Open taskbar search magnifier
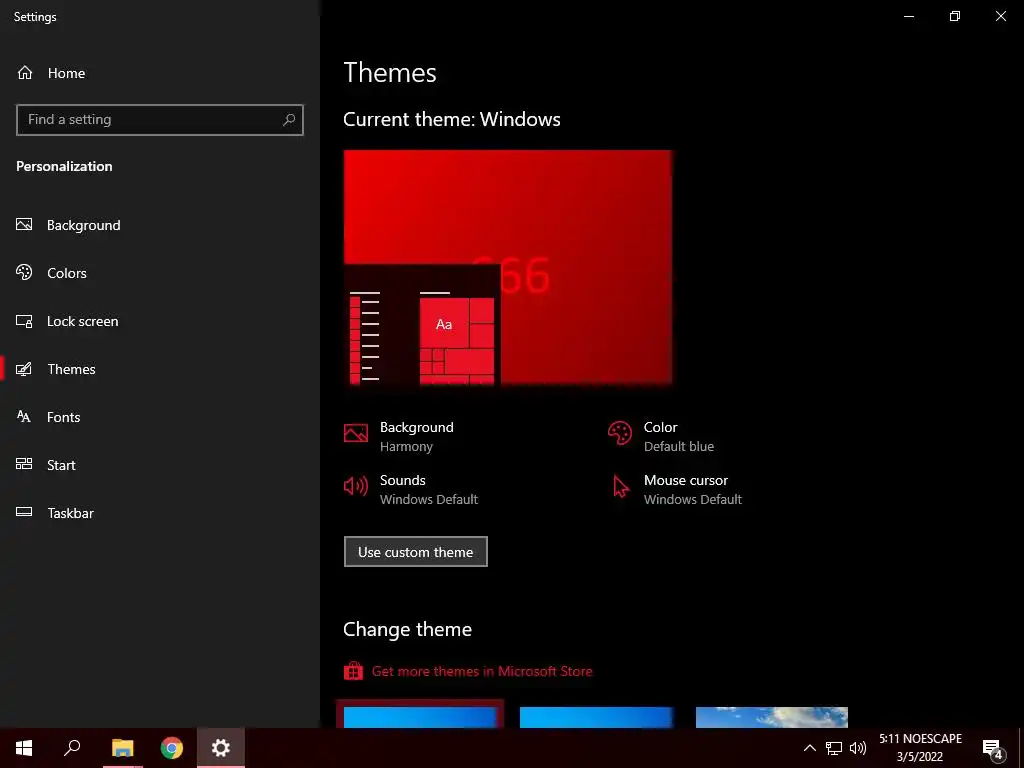The image size is (1024, 768). 72,748
